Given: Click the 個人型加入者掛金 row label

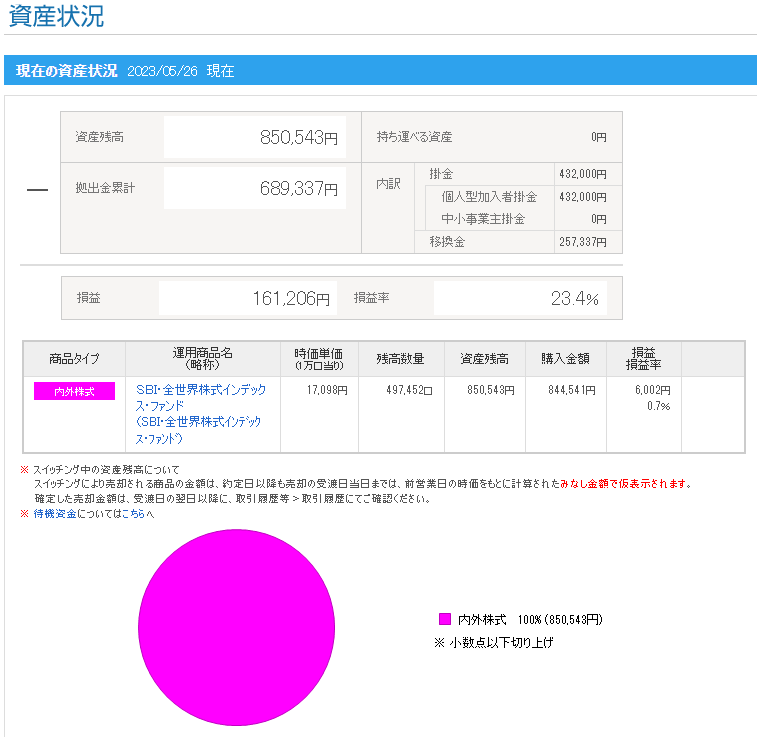Looking at the screenshot, I should point(489,197).
